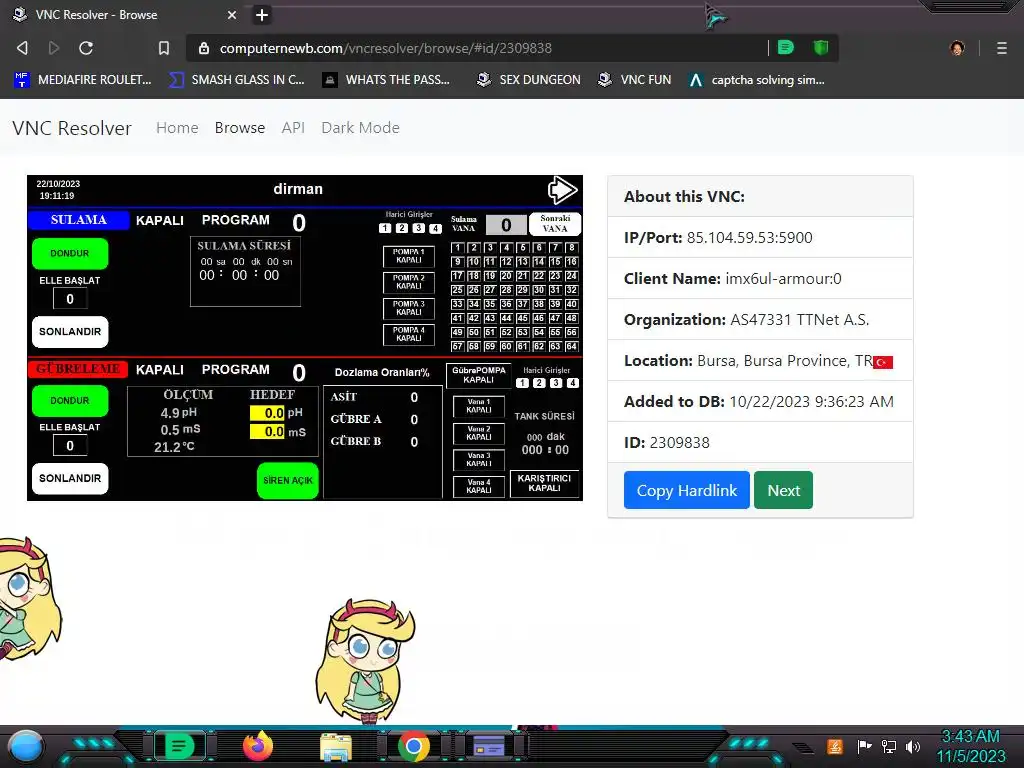This screenshot has width=1024, height=768.
Task: Open Firefox from the taskbar
Action: tap(258, 746)
